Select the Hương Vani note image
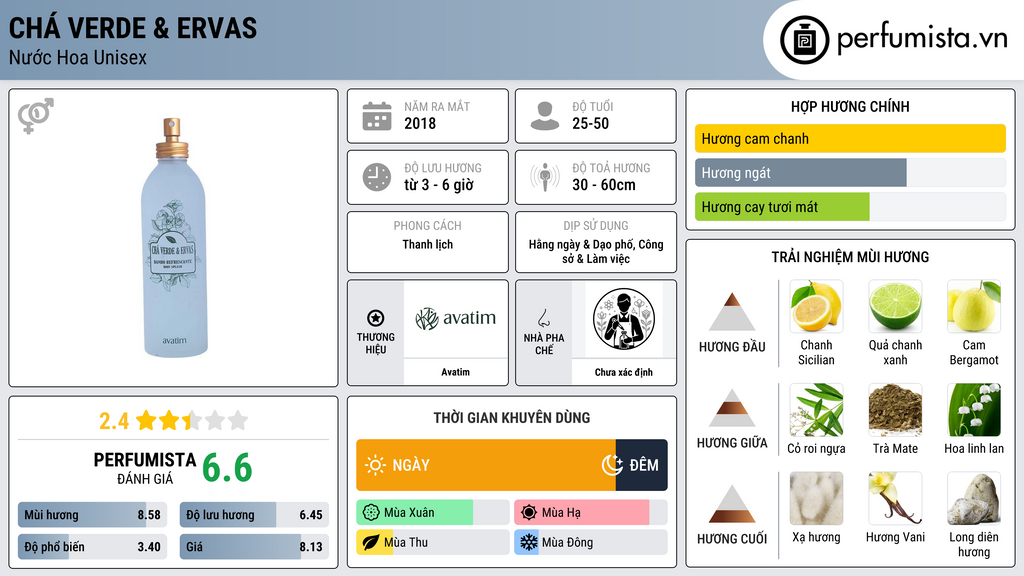This screenshot has width=1024, height=576. click(895, 498)
